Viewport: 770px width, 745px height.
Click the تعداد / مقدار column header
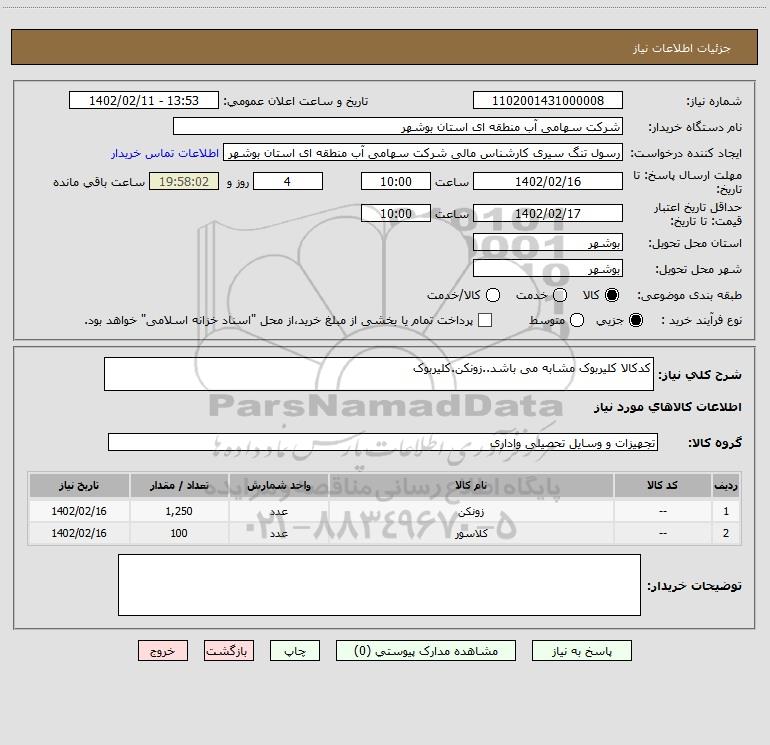(x=179, y=486)
